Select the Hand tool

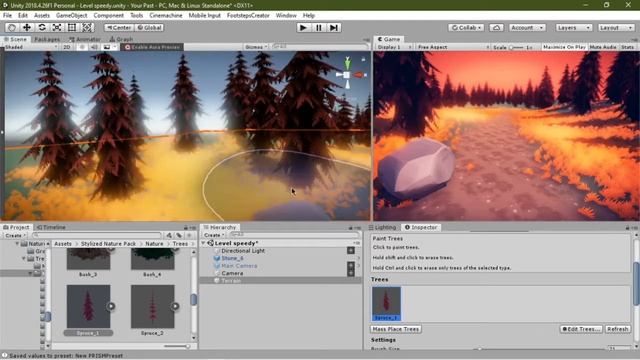click(x=12, y=27)
